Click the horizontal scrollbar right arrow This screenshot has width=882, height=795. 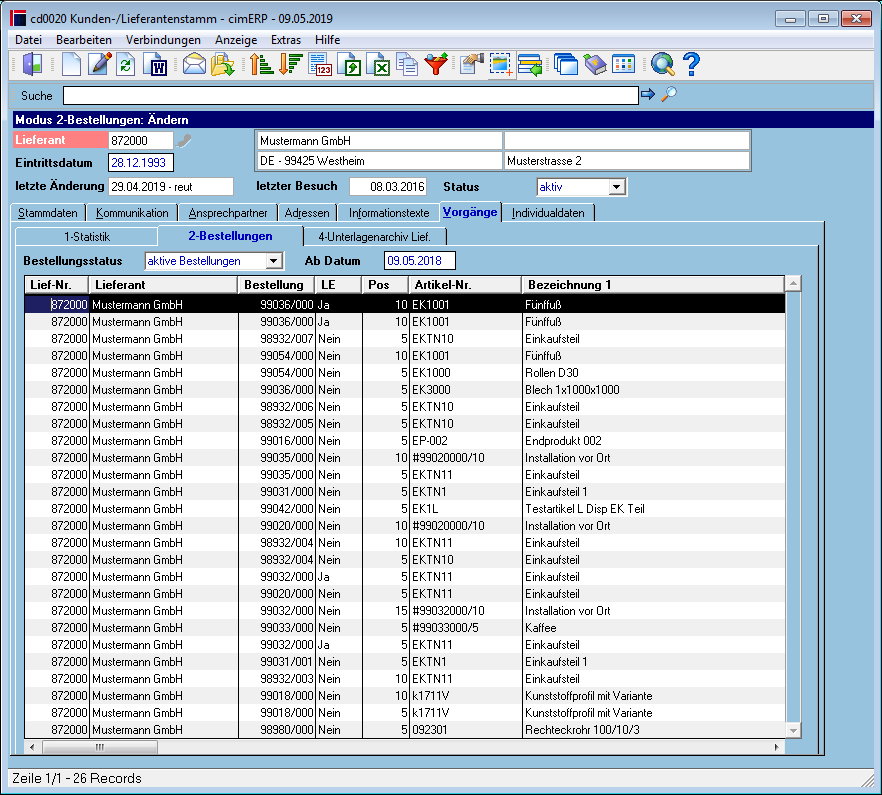click(776, 747)
